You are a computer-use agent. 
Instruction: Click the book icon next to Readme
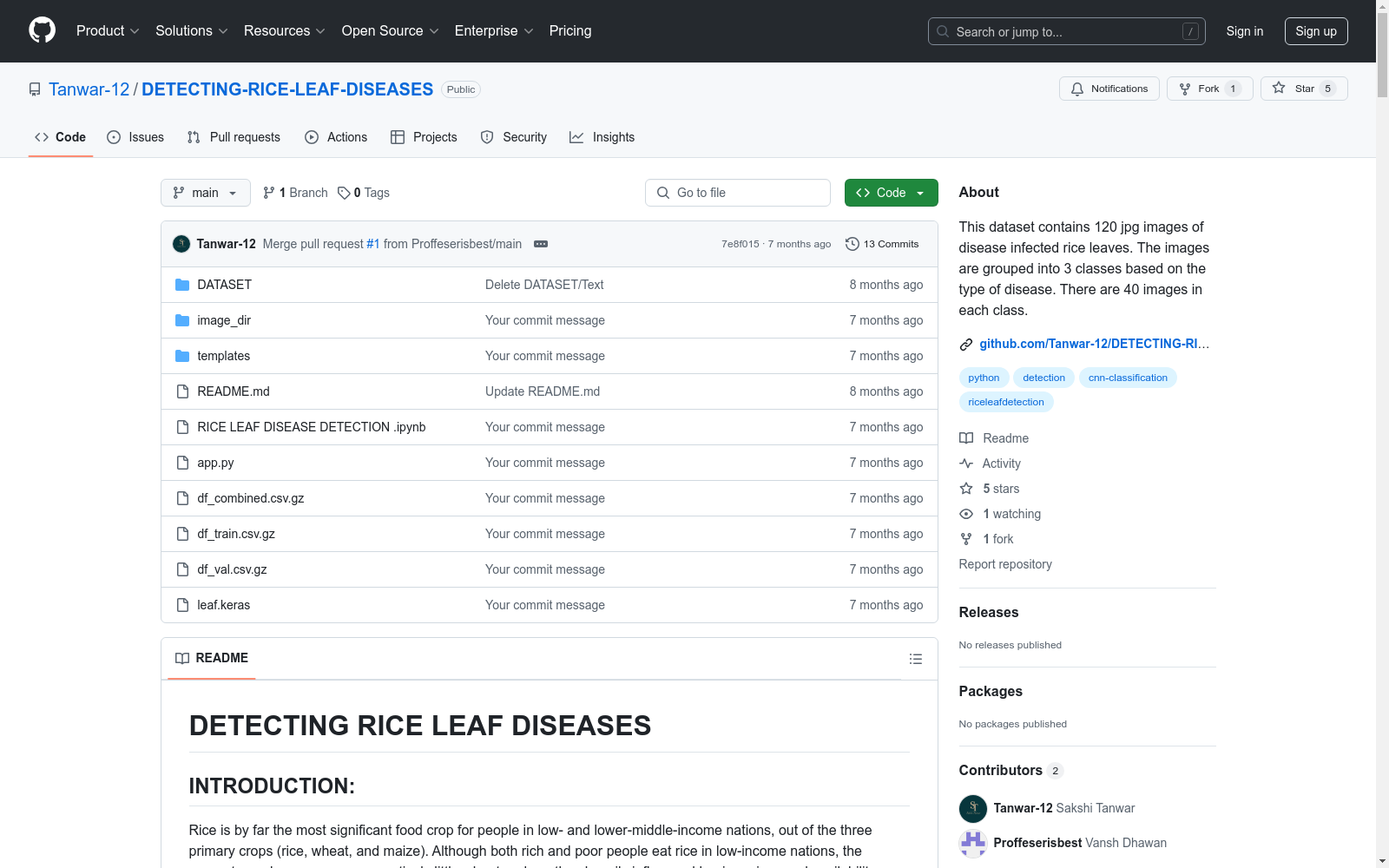click(966, 438)
